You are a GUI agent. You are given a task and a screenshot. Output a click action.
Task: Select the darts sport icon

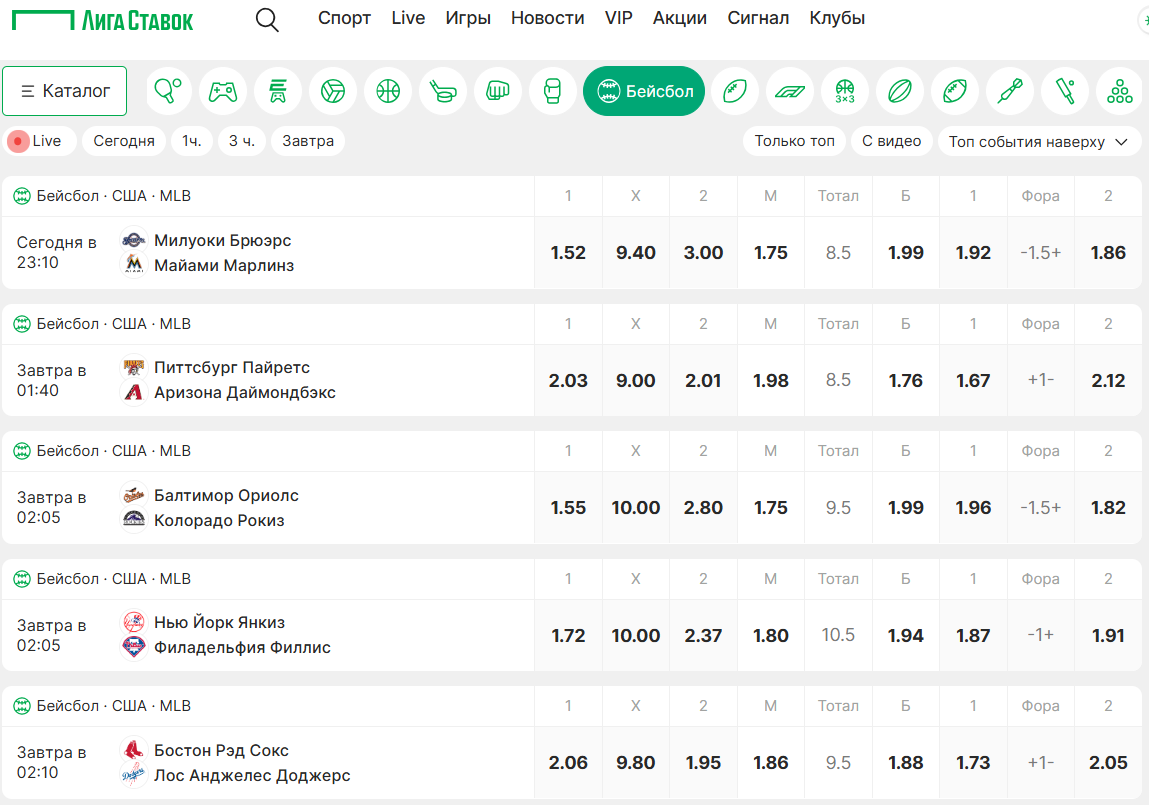[1010, 91]
